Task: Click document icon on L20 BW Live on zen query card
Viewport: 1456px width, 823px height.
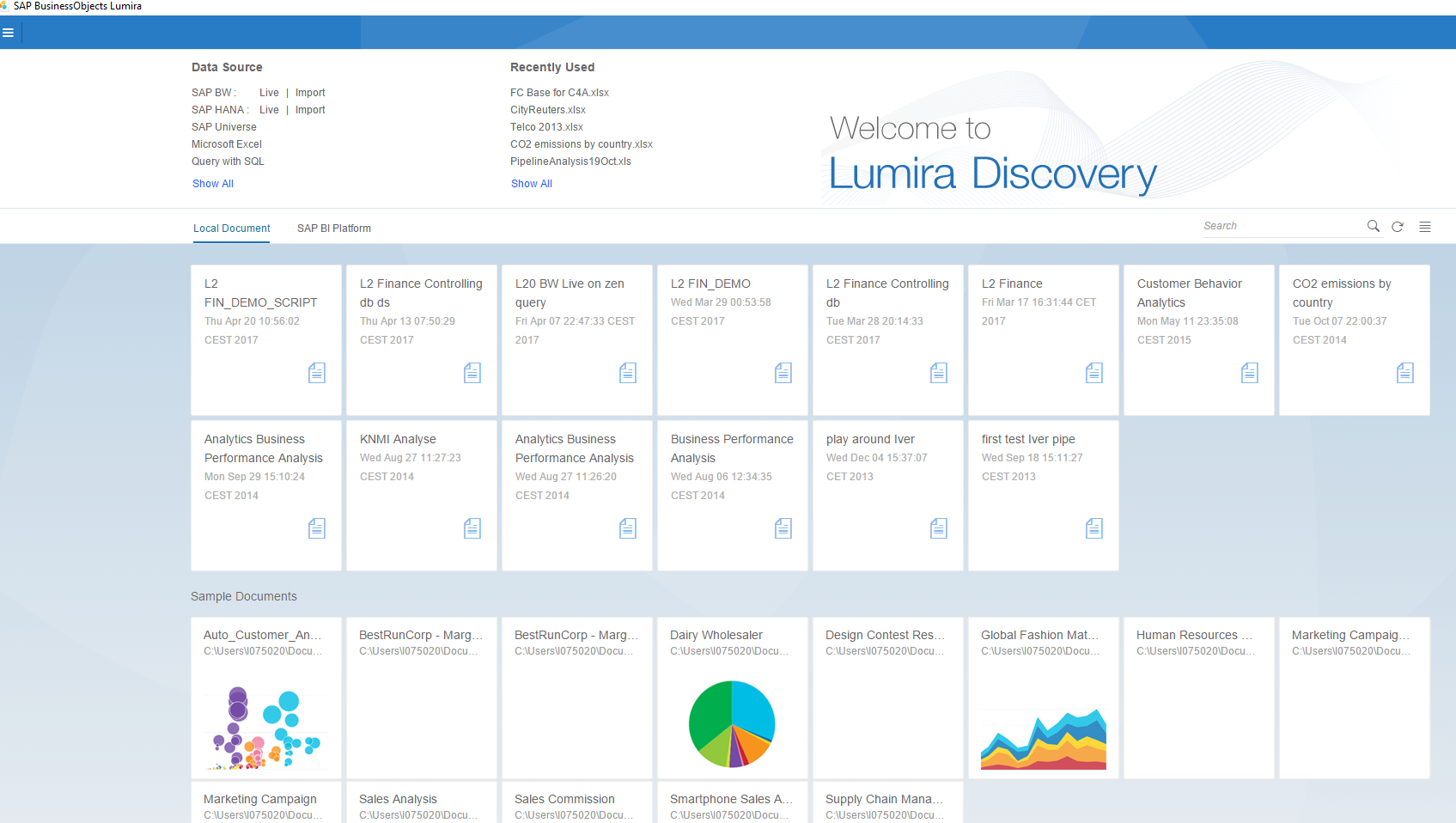Action: click(628, 373)
